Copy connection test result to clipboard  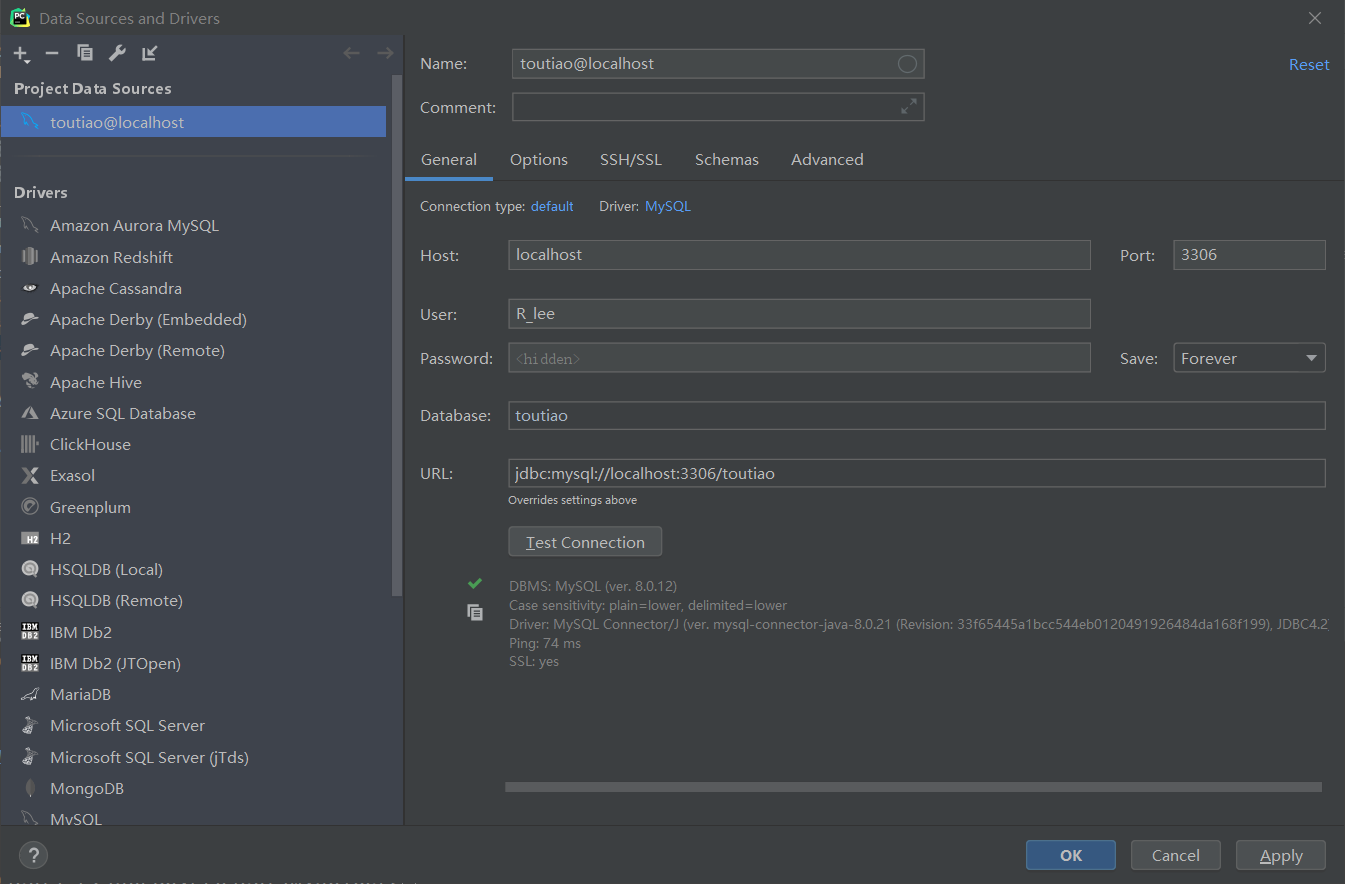click(x=475, y=612)
